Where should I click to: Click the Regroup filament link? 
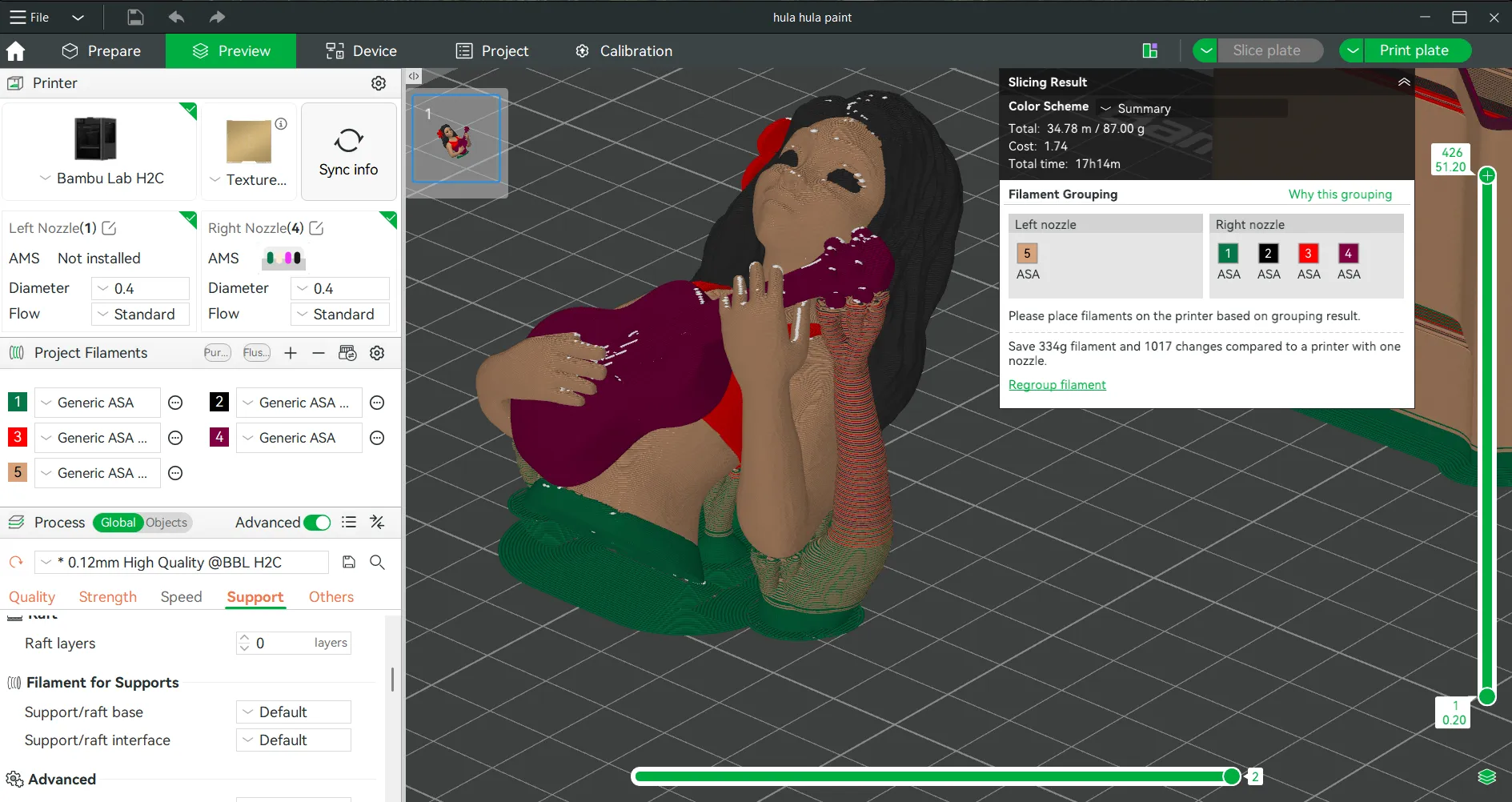click(x=1057, y=385)
